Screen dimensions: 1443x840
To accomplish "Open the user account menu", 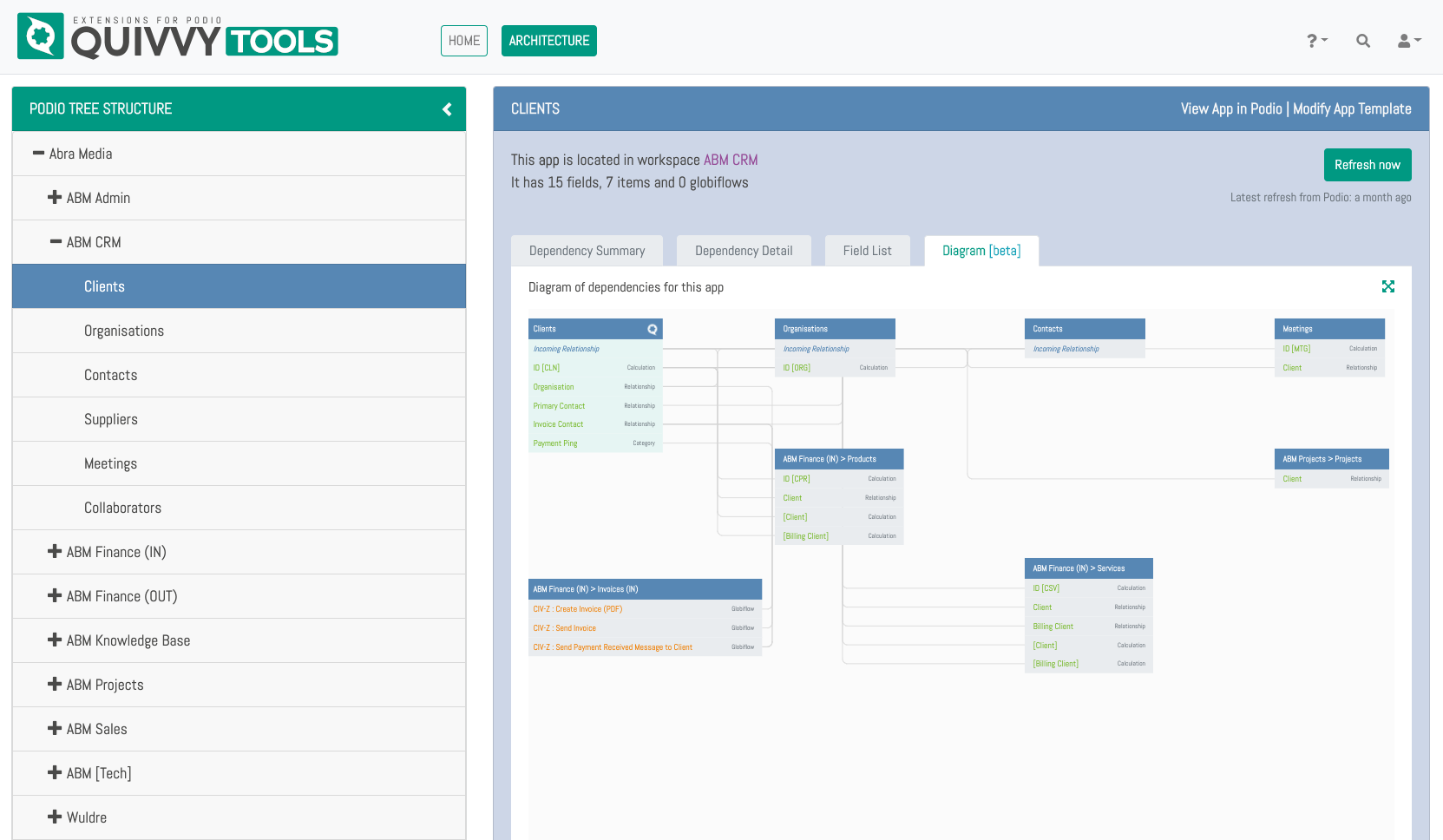I will click(1408, 41).
